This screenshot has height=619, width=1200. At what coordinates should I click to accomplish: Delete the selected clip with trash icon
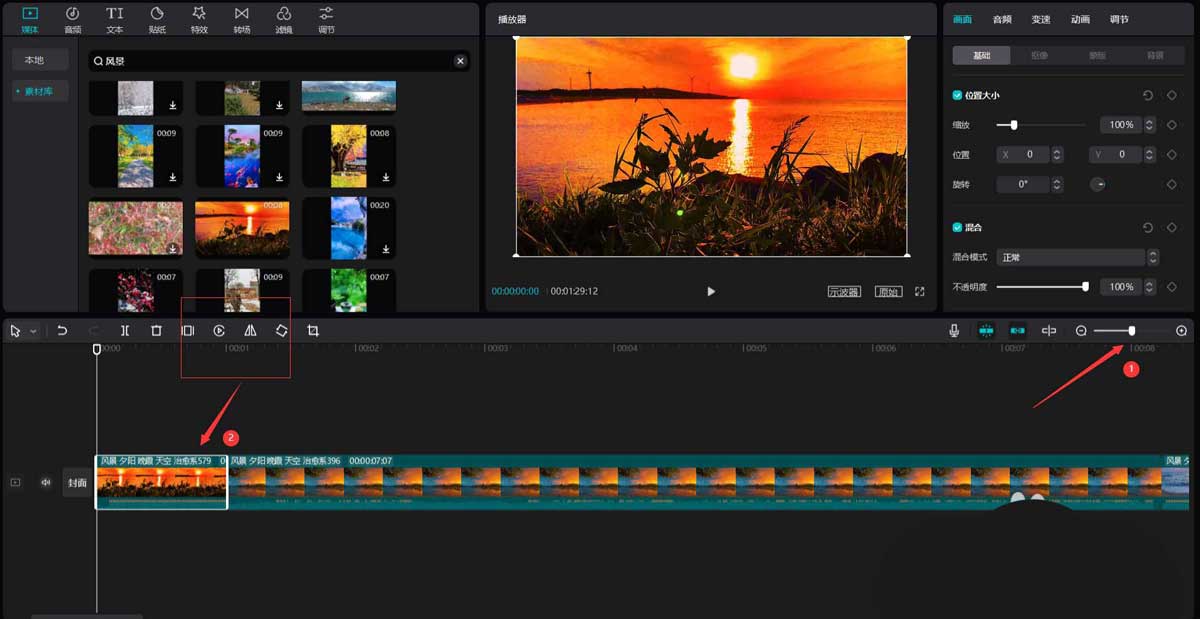(156, 331)
